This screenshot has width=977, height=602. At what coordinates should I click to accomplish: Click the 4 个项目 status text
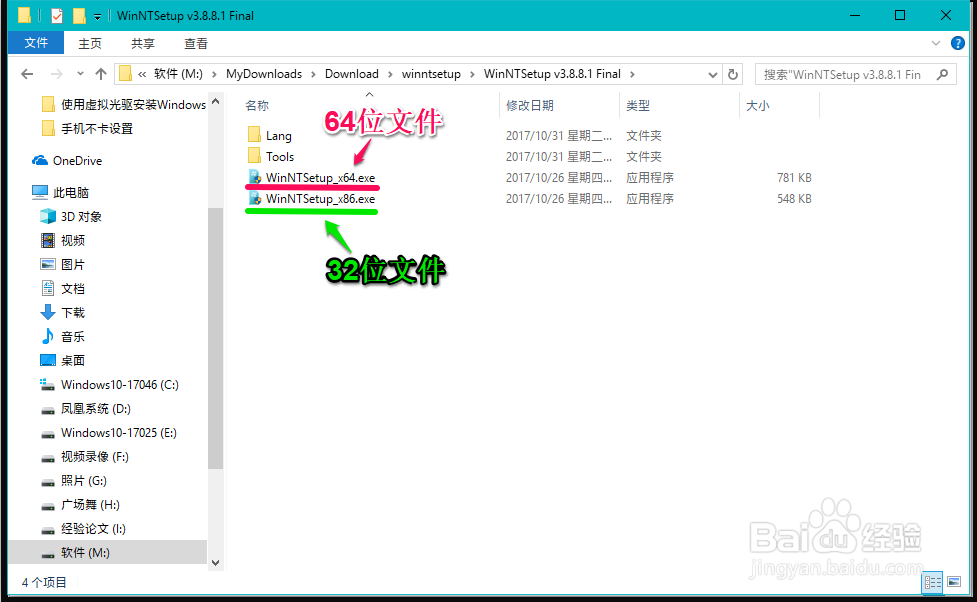[x=44, y=583]
